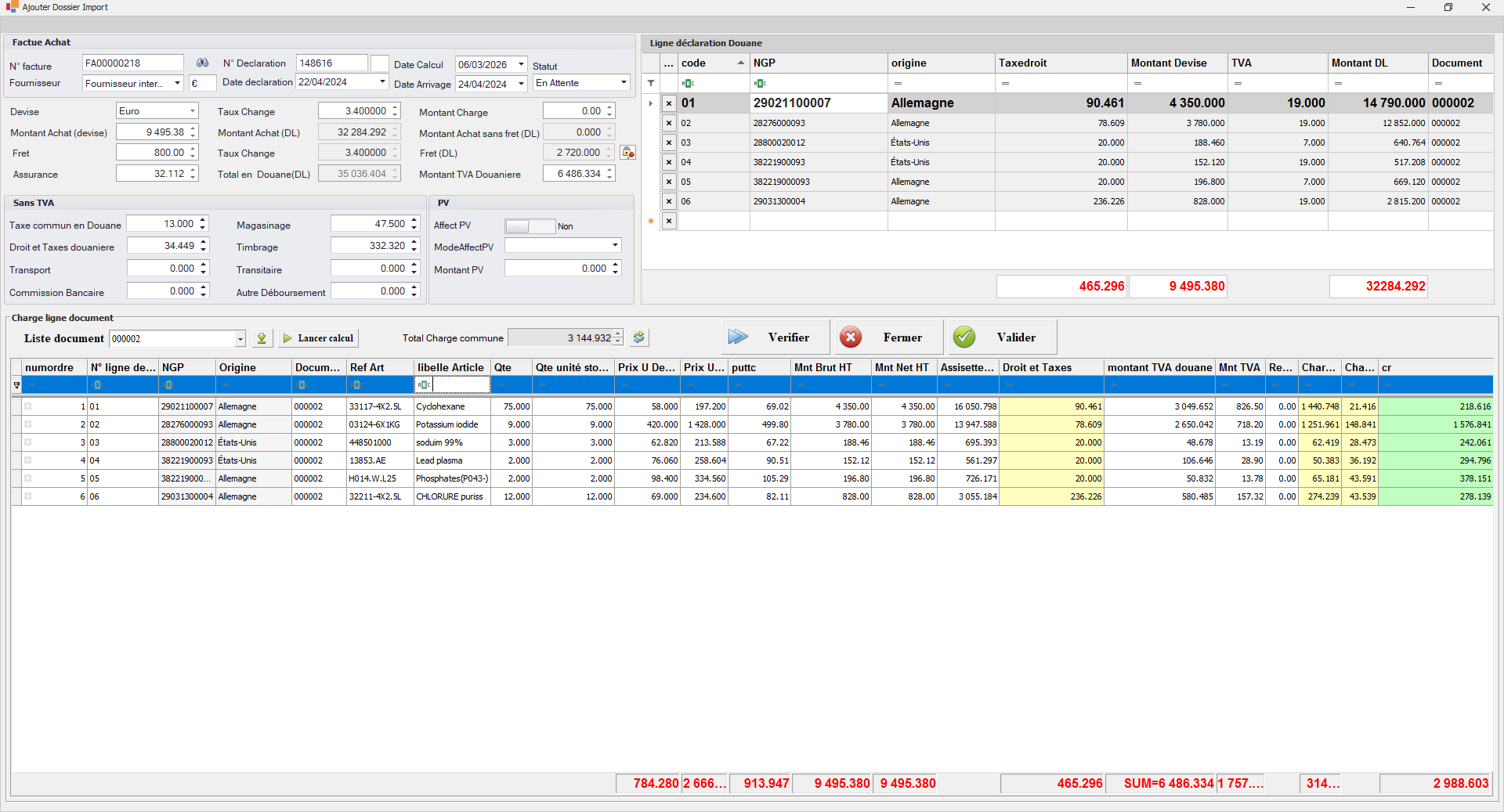The width and height of the screenshot is (1504, 812).
Task: Click the N° facture input field
Action: [132, 63]
